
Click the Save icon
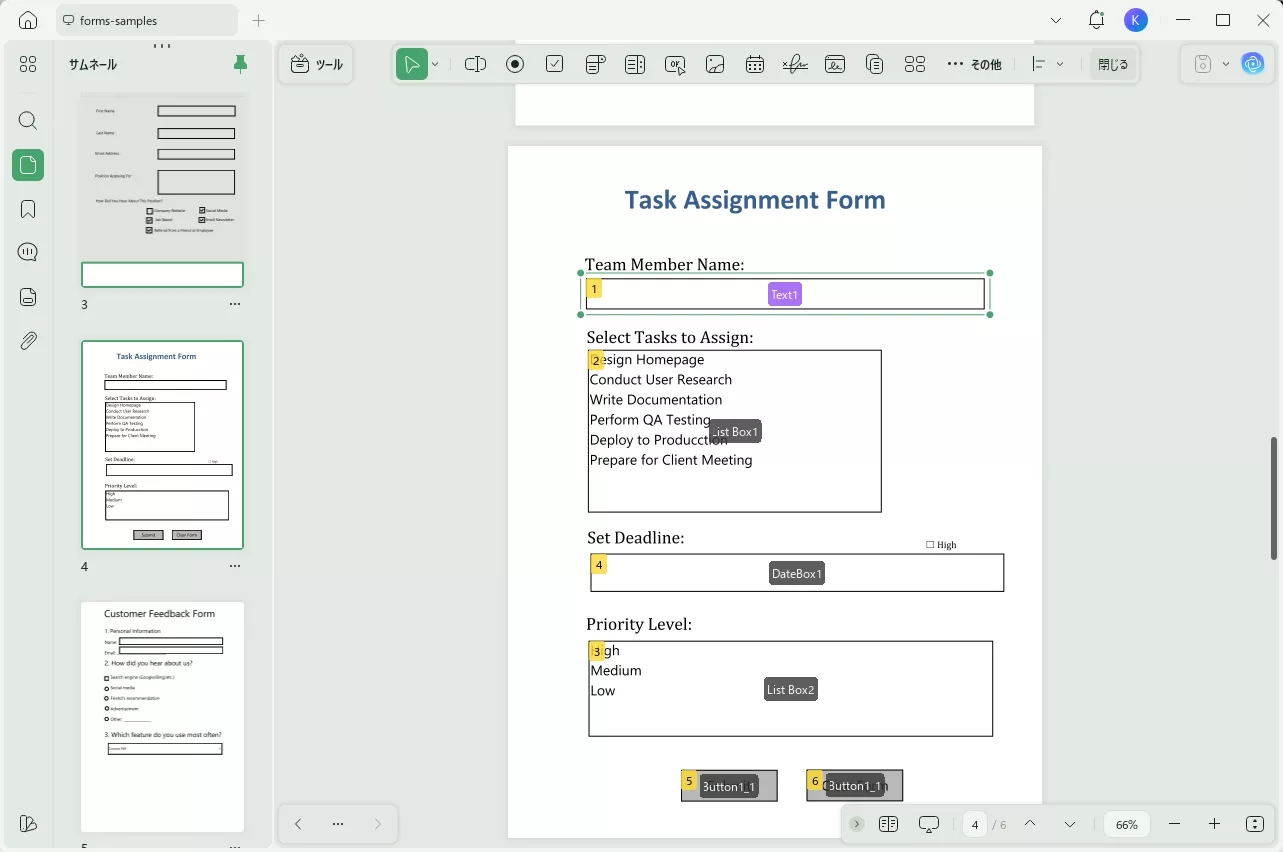coord(1203,65)
